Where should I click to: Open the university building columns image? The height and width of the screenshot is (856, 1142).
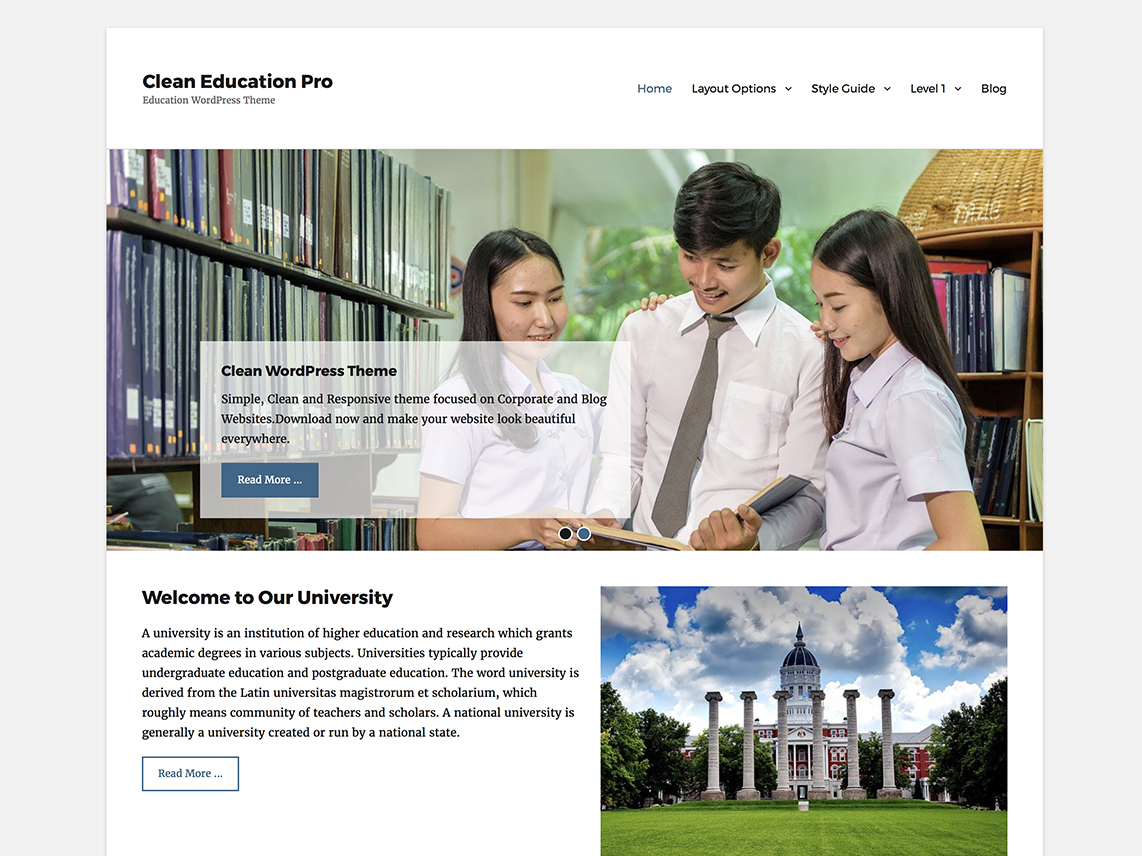point(803,720)
